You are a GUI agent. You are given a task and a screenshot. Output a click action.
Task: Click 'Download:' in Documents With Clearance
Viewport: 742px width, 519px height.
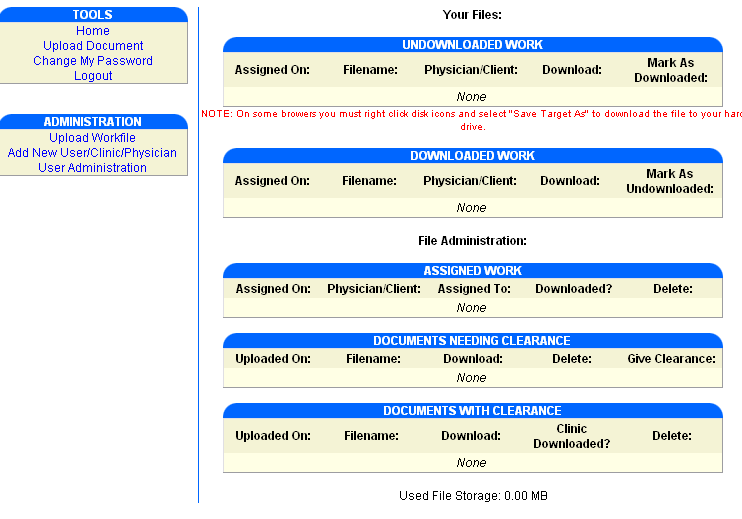coord(471,436)
